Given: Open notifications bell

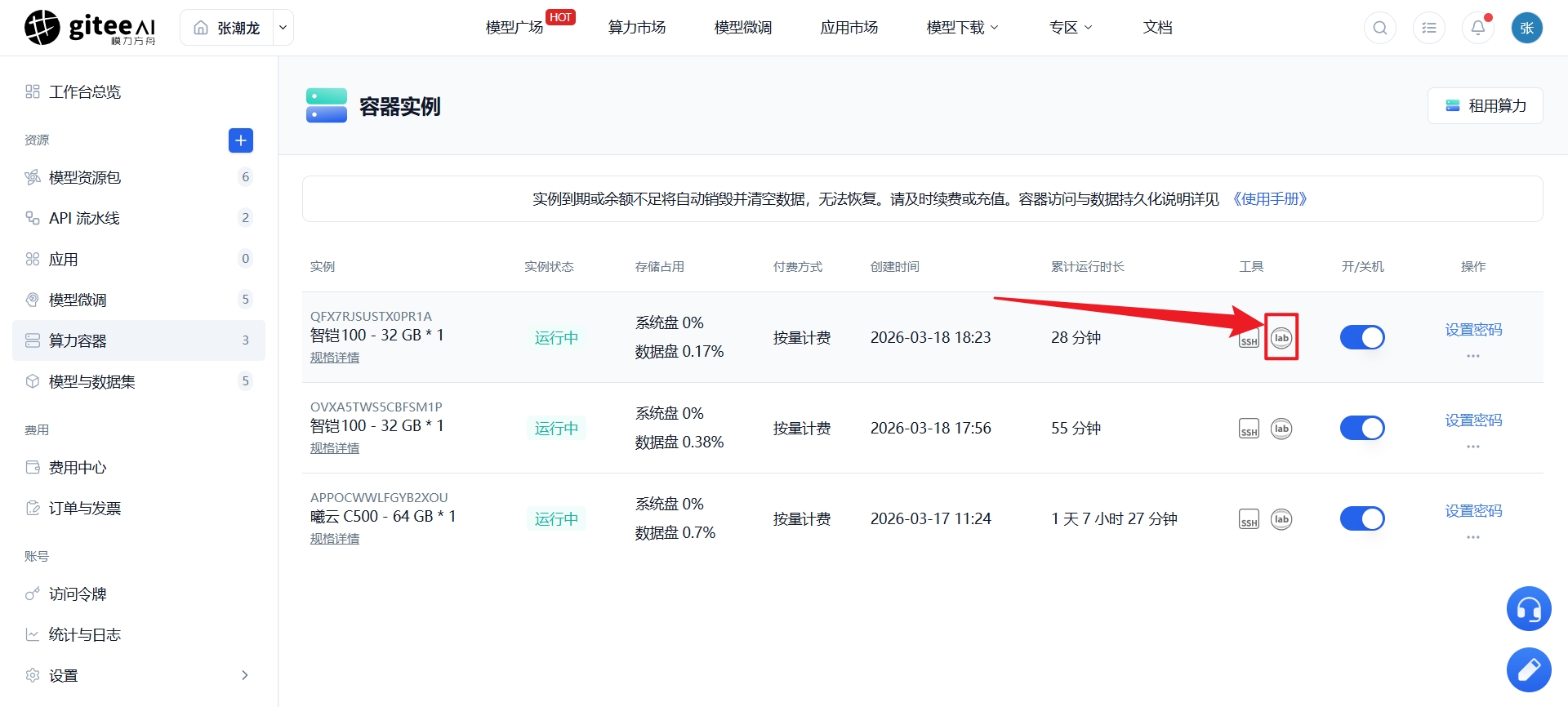Looking at the screenshot, I should click(1478, 28).
